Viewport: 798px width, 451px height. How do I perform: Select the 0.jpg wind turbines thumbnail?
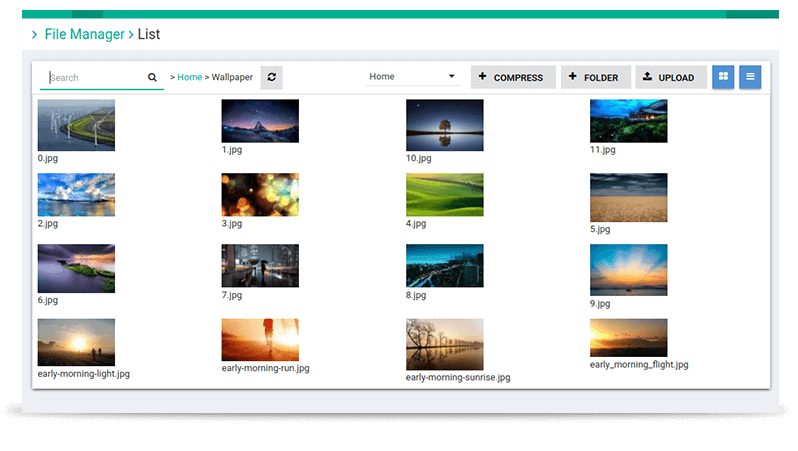pyautogui.click(x=76, y=125)
